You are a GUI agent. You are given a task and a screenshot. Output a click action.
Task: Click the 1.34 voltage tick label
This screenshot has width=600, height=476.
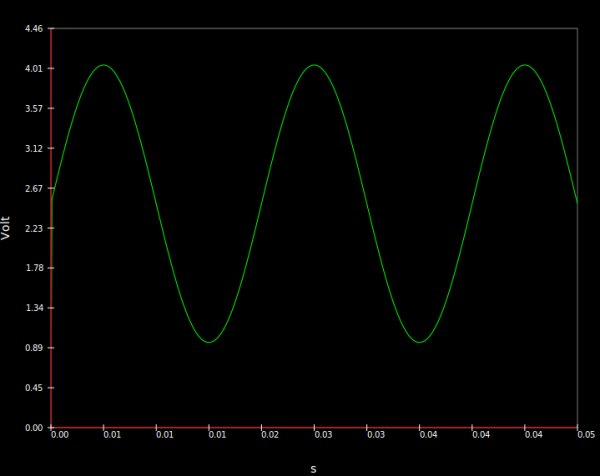[x=34, y=308]
